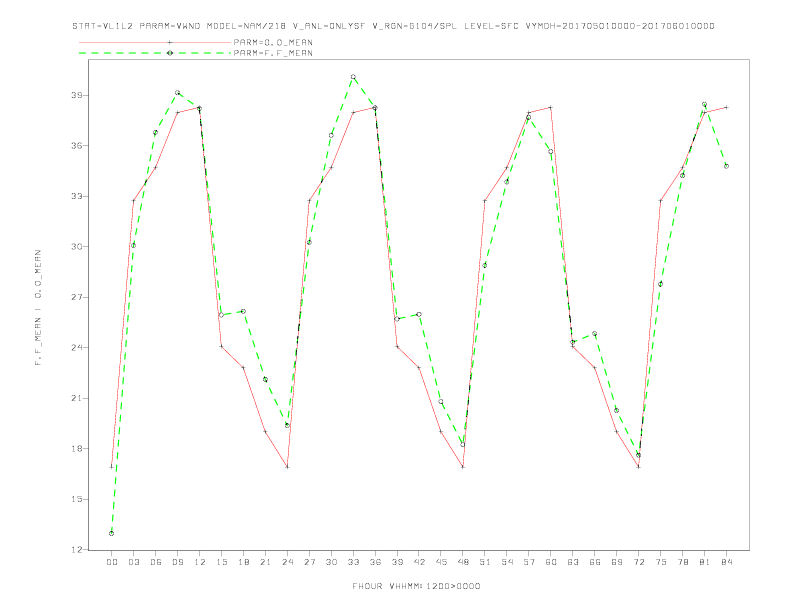
Task: Click the x-axis tick label 09
Action: click(177, 562)
